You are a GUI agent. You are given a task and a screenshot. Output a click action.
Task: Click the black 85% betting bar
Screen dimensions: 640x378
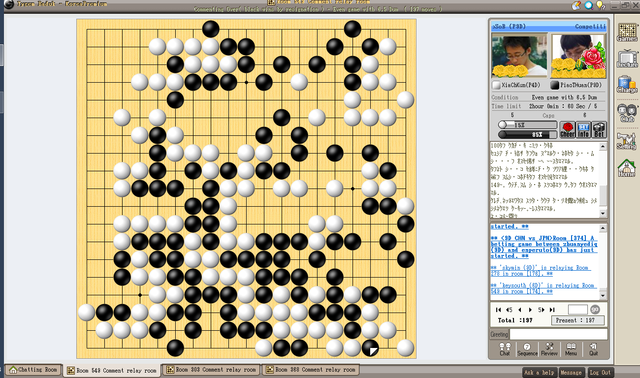[527, 134]
